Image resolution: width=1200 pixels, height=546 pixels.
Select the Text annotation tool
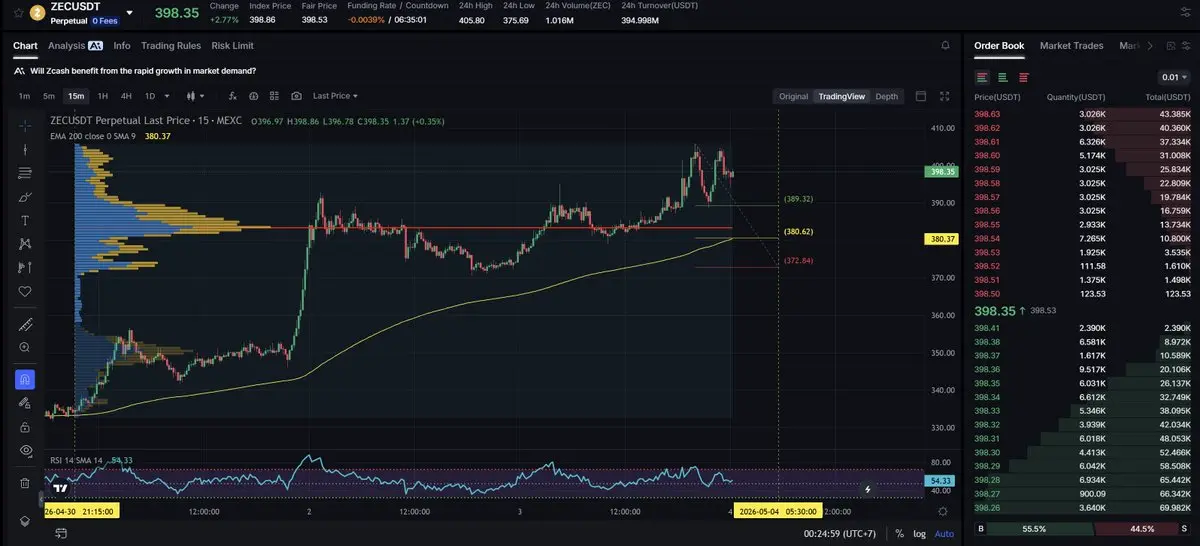[x=25, y=220]
